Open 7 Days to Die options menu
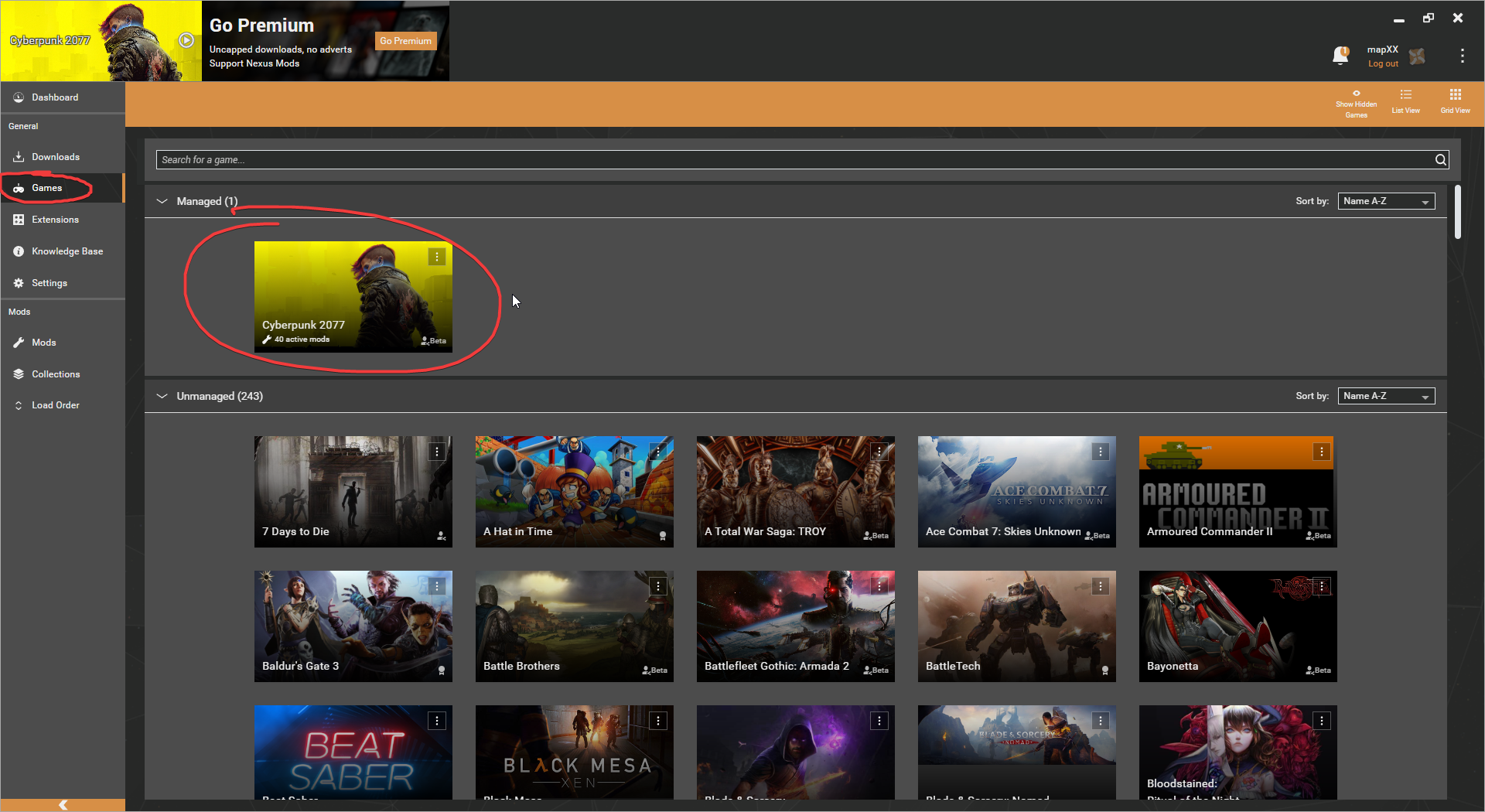This screenshot has height=812, width=1485. [437, 452]
